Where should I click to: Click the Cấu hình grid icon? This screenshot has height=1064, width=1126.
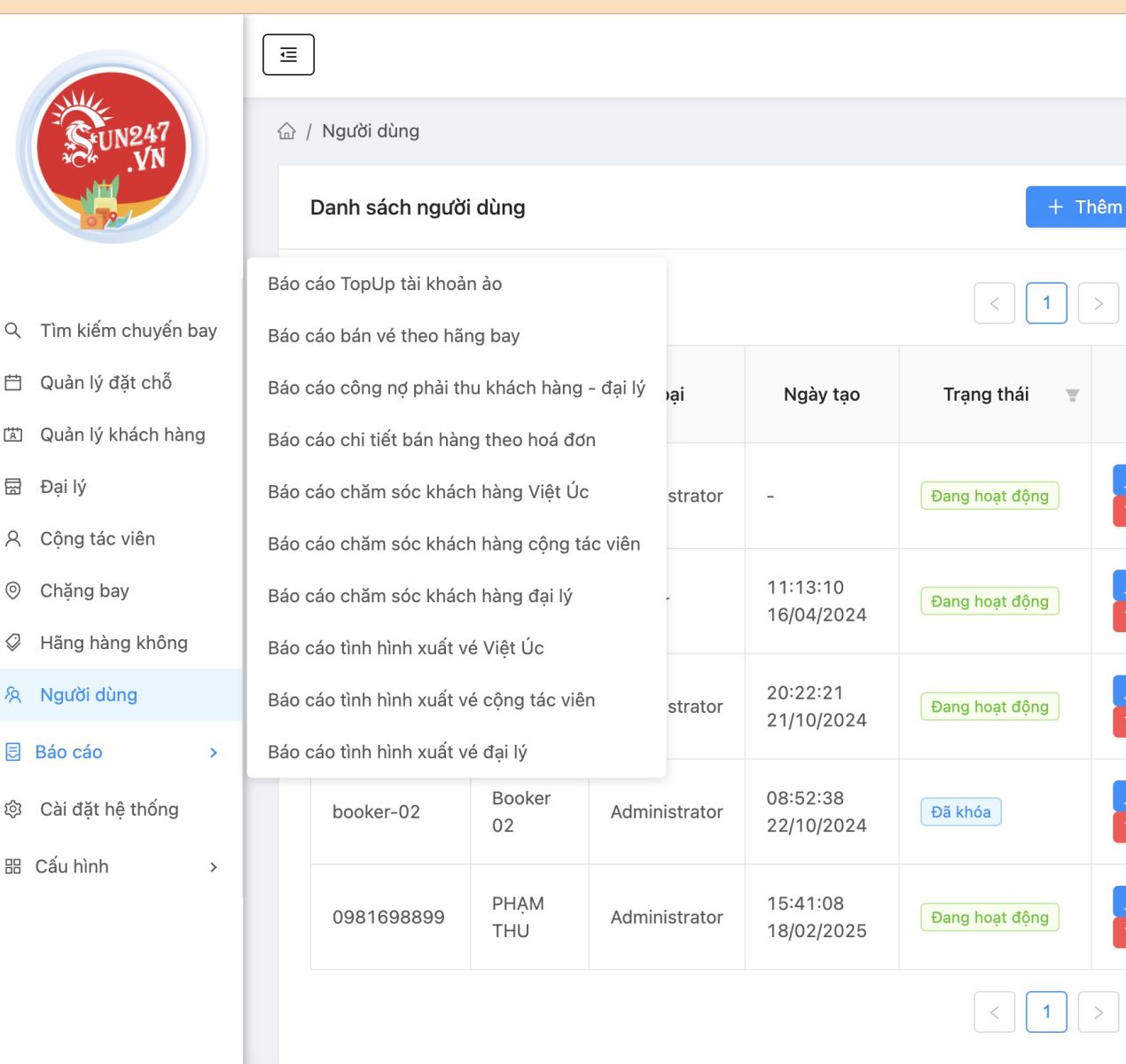click(x=13, y=866)
